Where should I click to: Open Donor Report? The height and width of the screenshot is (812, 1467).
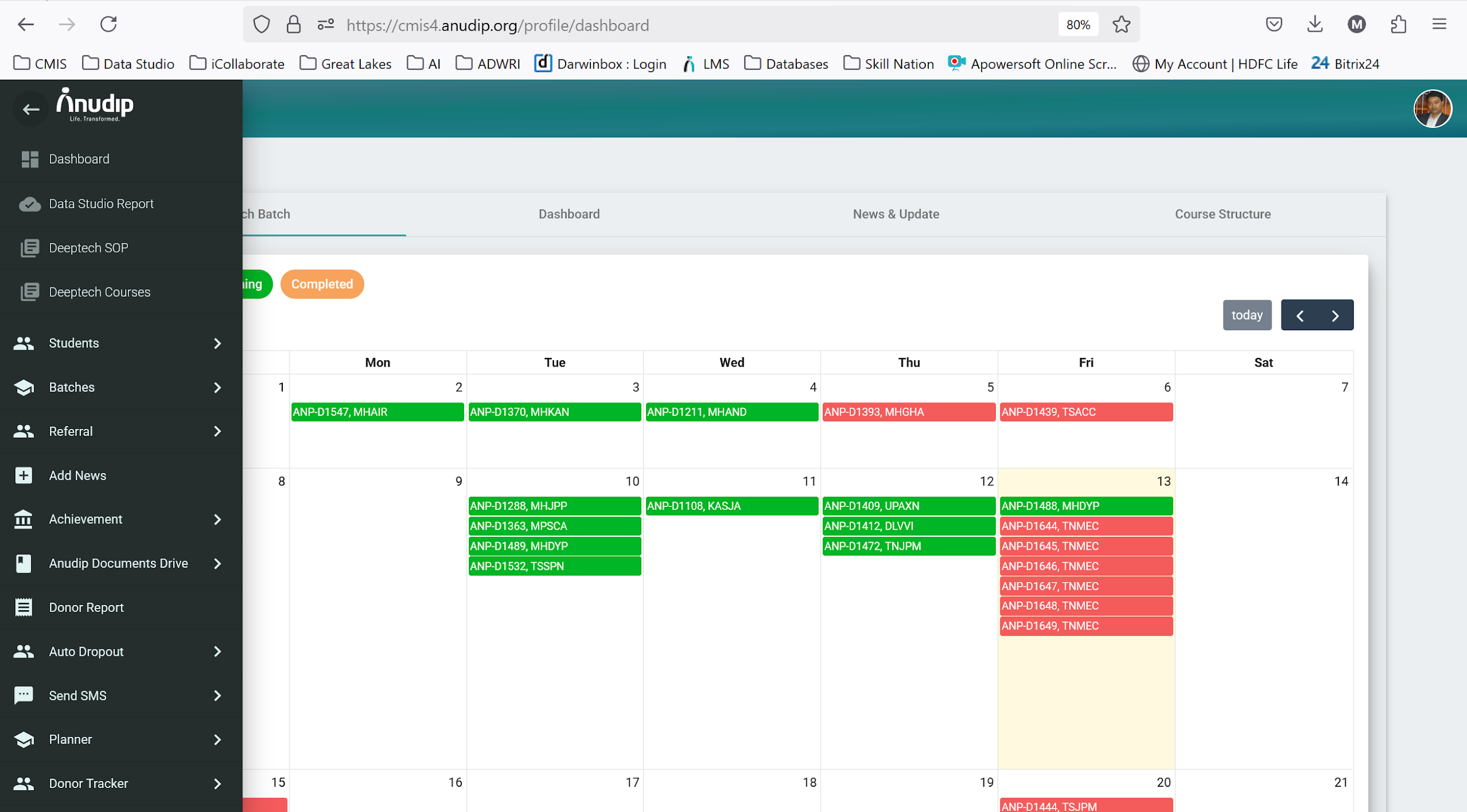(86, 607)
